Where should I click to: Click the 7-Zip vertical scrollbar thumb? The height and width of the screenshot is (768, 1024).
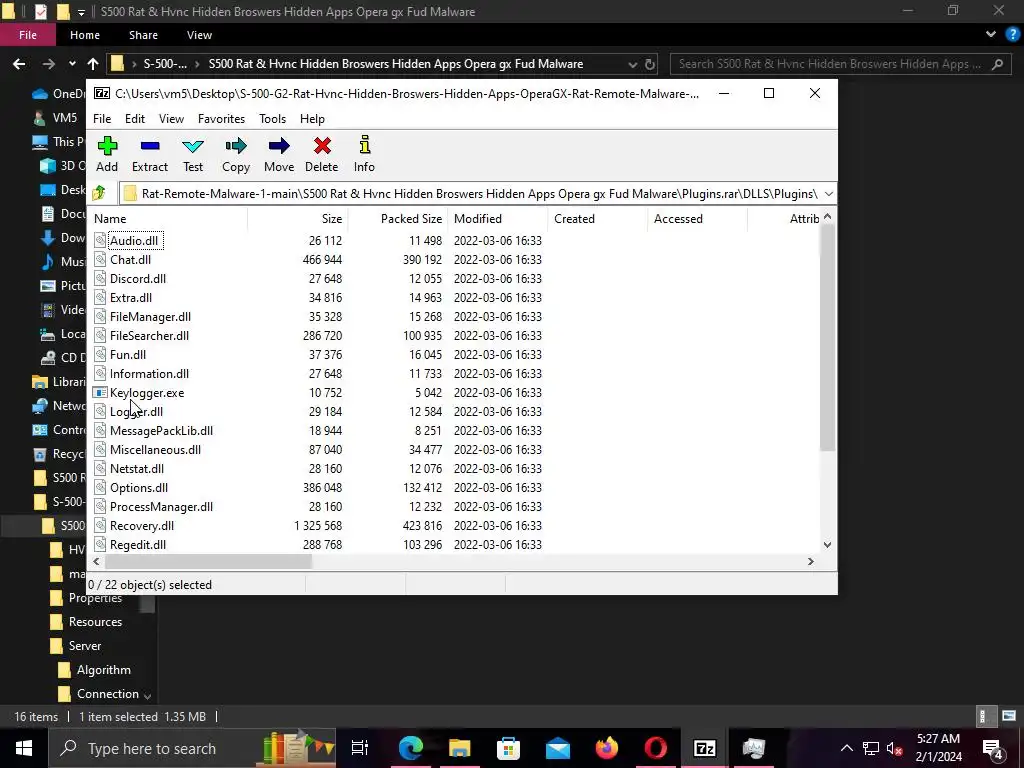[827, 337]
